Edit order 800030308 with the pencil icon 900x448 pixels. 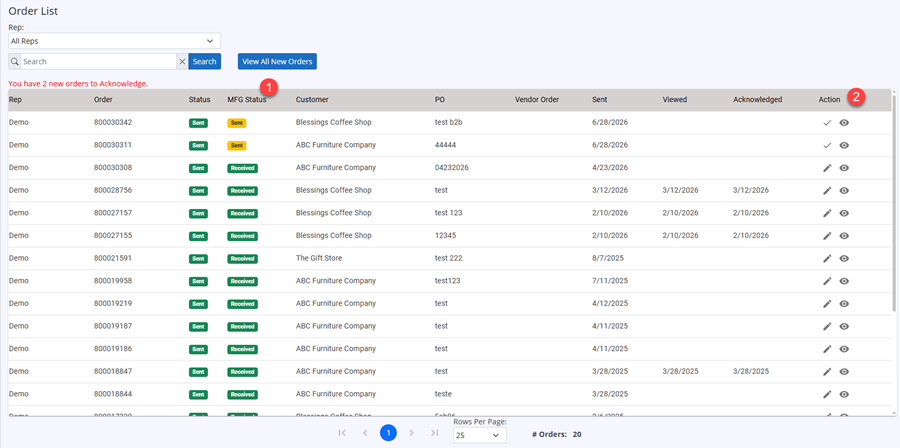point(827,168)
